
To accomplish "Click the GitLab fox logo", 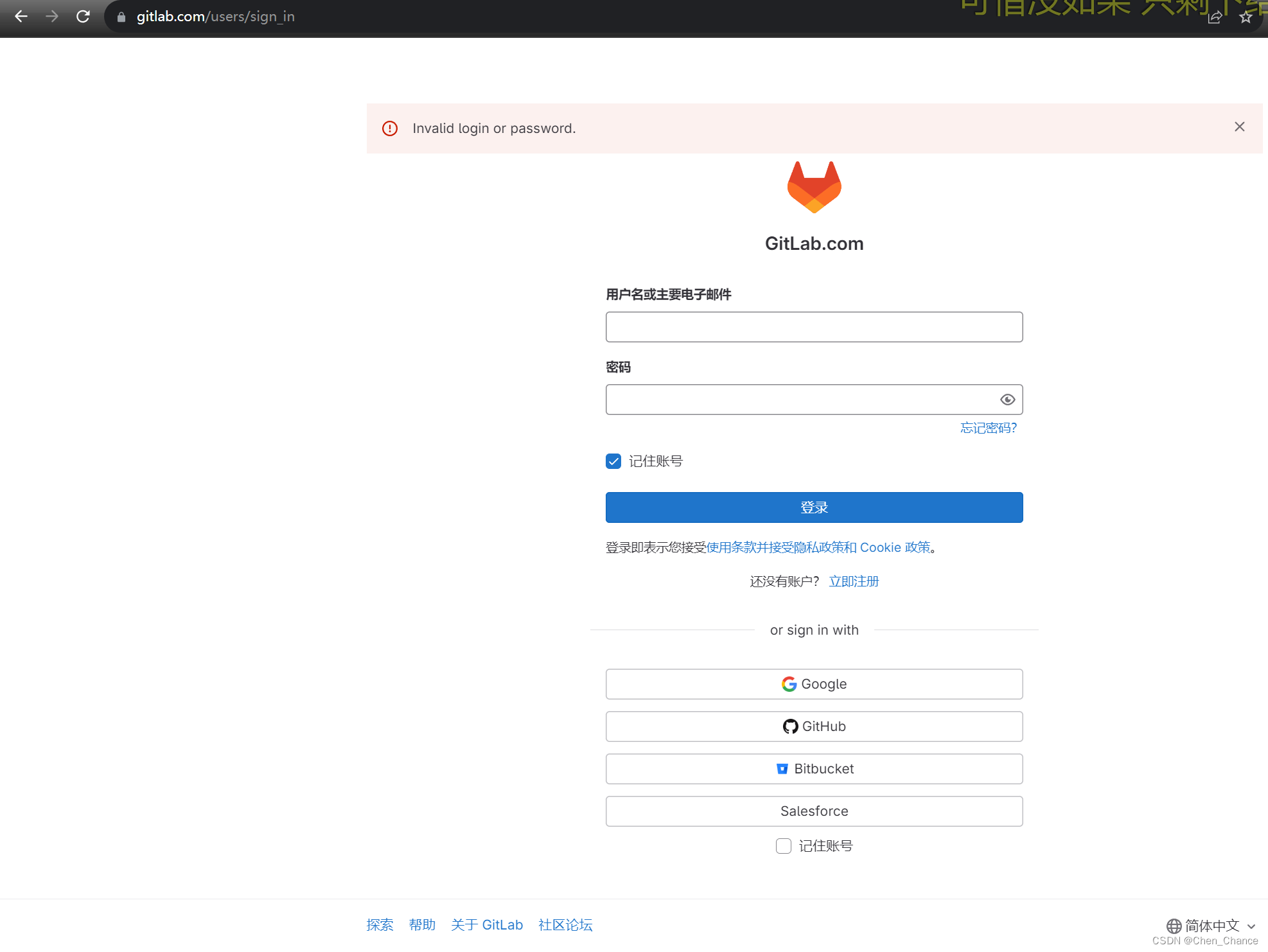I will coord(815,187).
